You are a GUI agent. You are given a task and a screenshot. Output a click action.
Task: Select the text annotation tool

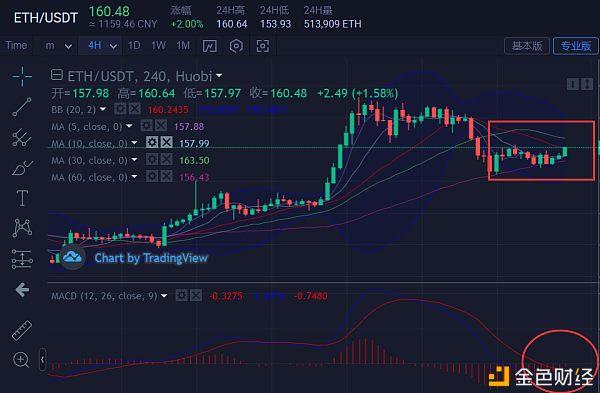22,198
